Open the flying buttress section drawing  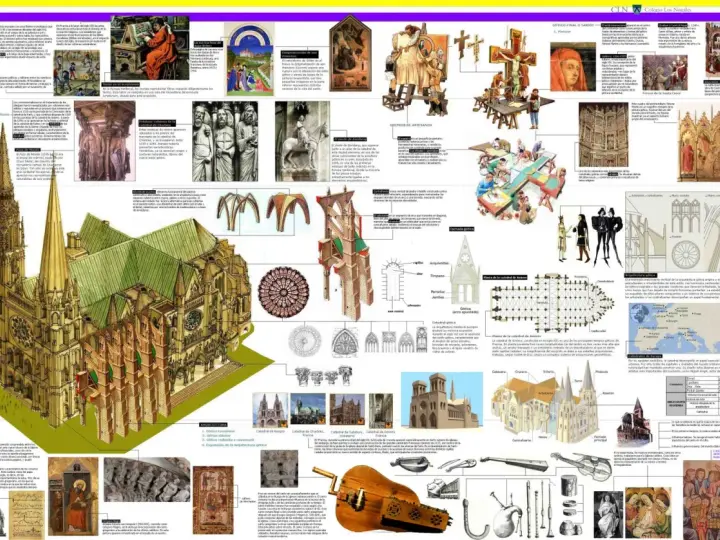click(344, 253)
